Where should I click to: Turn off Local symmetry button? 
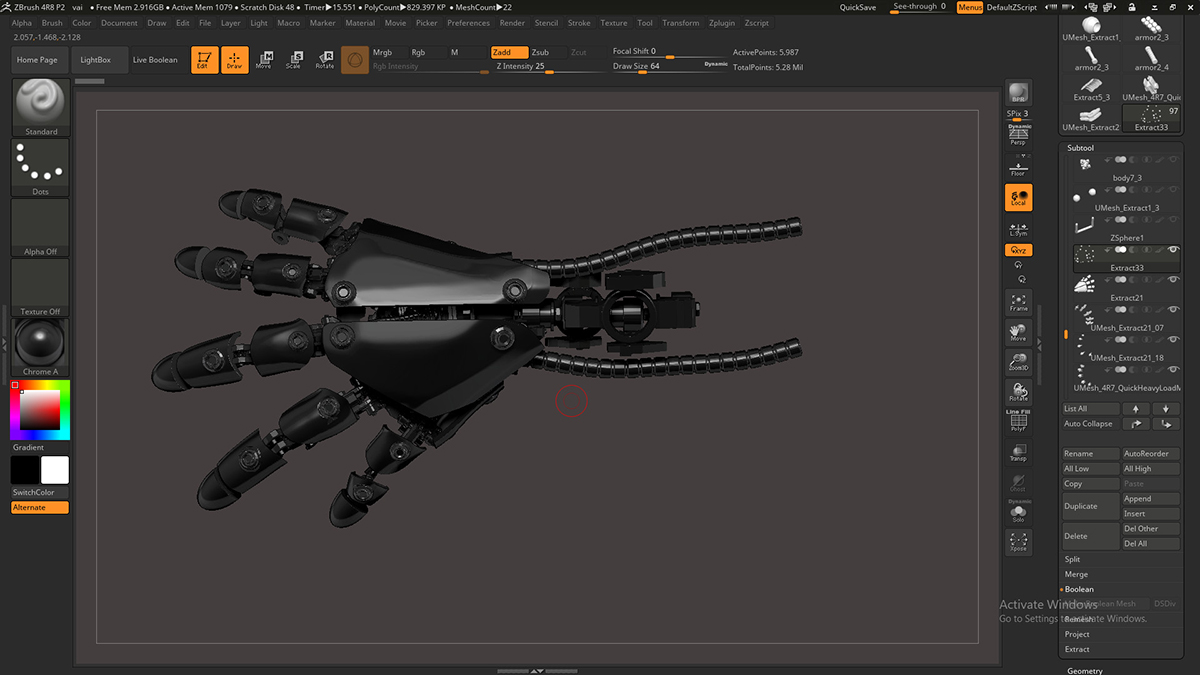[x=1018, y=198]
